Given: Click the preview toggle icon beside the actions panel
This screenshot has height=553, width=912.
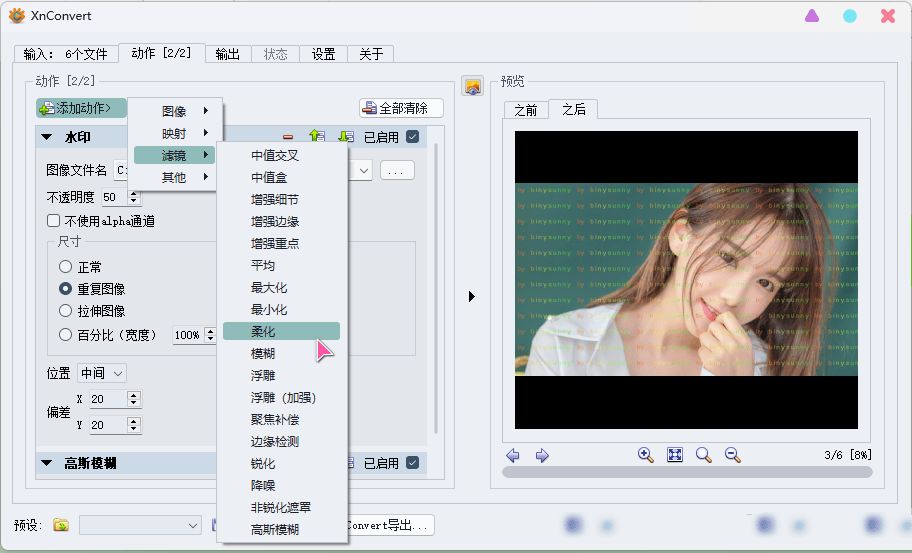Looking at the screenshot, I should click(472, 86).
